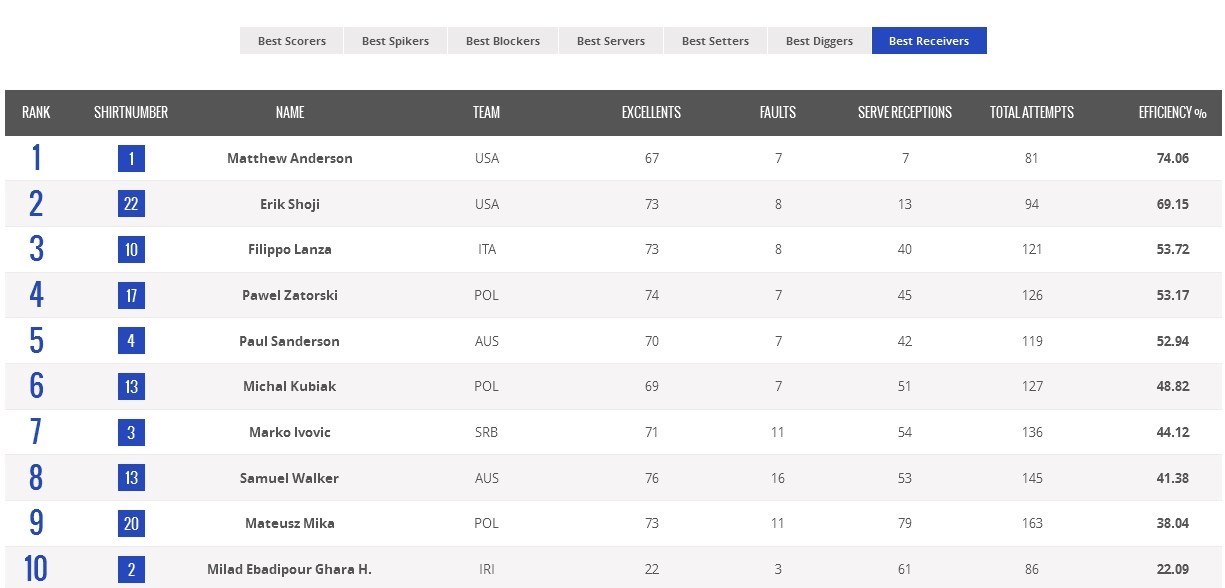The width and height of the screenshot is (1225, 588).
Task: Click Matthew Anderson's shirt number 1 badge
Action: pos(131,158)
